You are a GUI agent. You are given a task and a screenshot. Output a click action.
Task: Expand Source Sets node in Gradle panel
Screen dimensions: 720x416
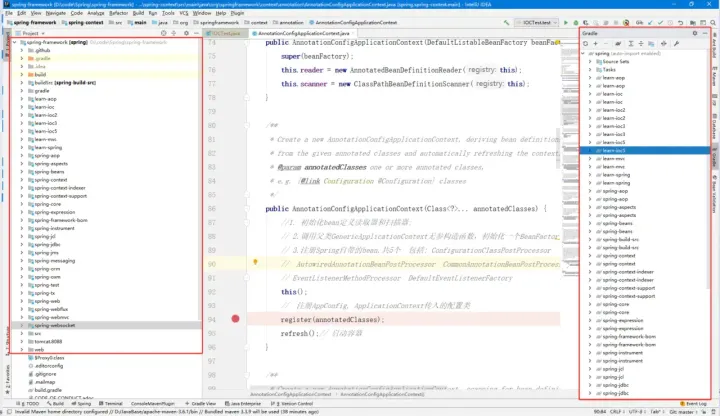point(590,62)
